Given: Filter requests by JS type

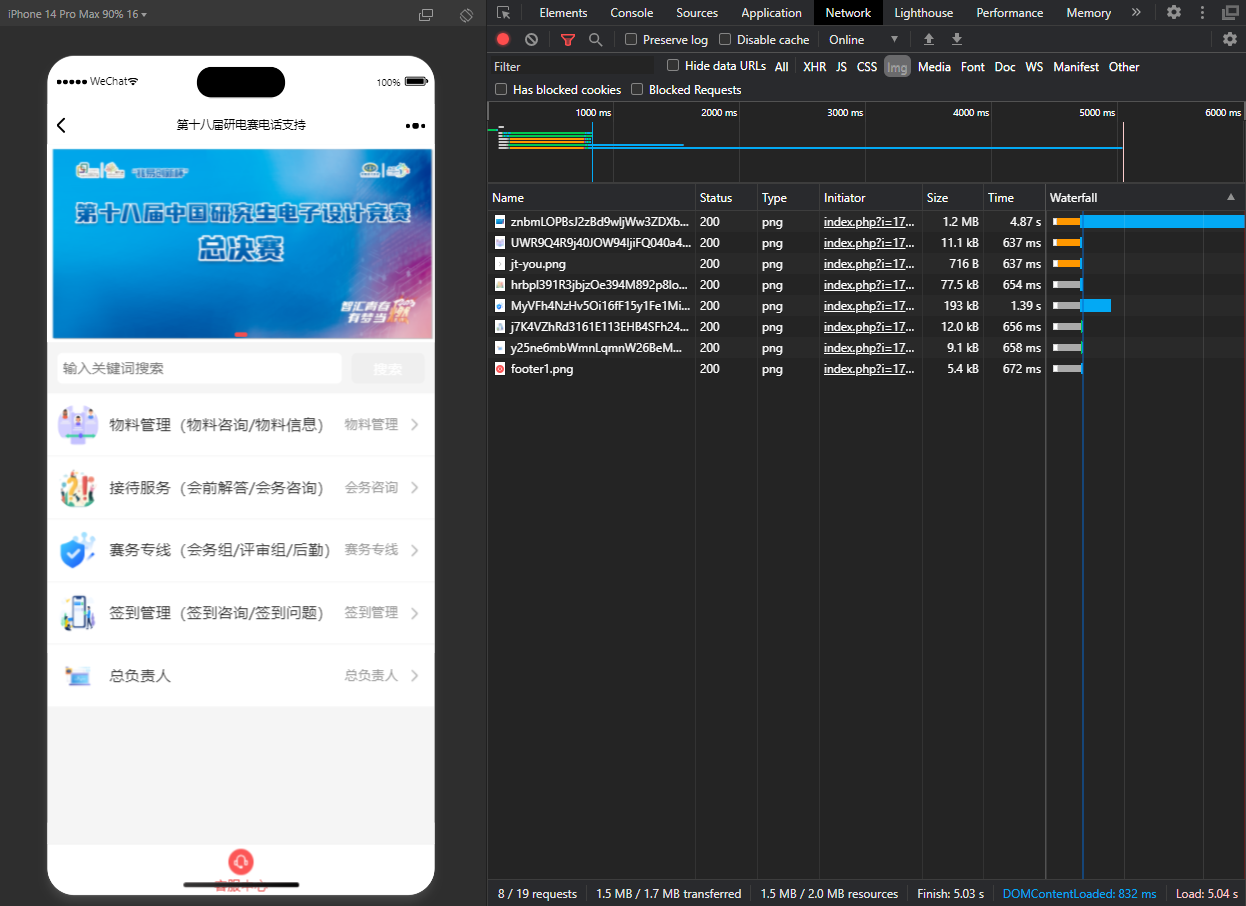Looking at the screenshot, I should [x=841, y=67].
